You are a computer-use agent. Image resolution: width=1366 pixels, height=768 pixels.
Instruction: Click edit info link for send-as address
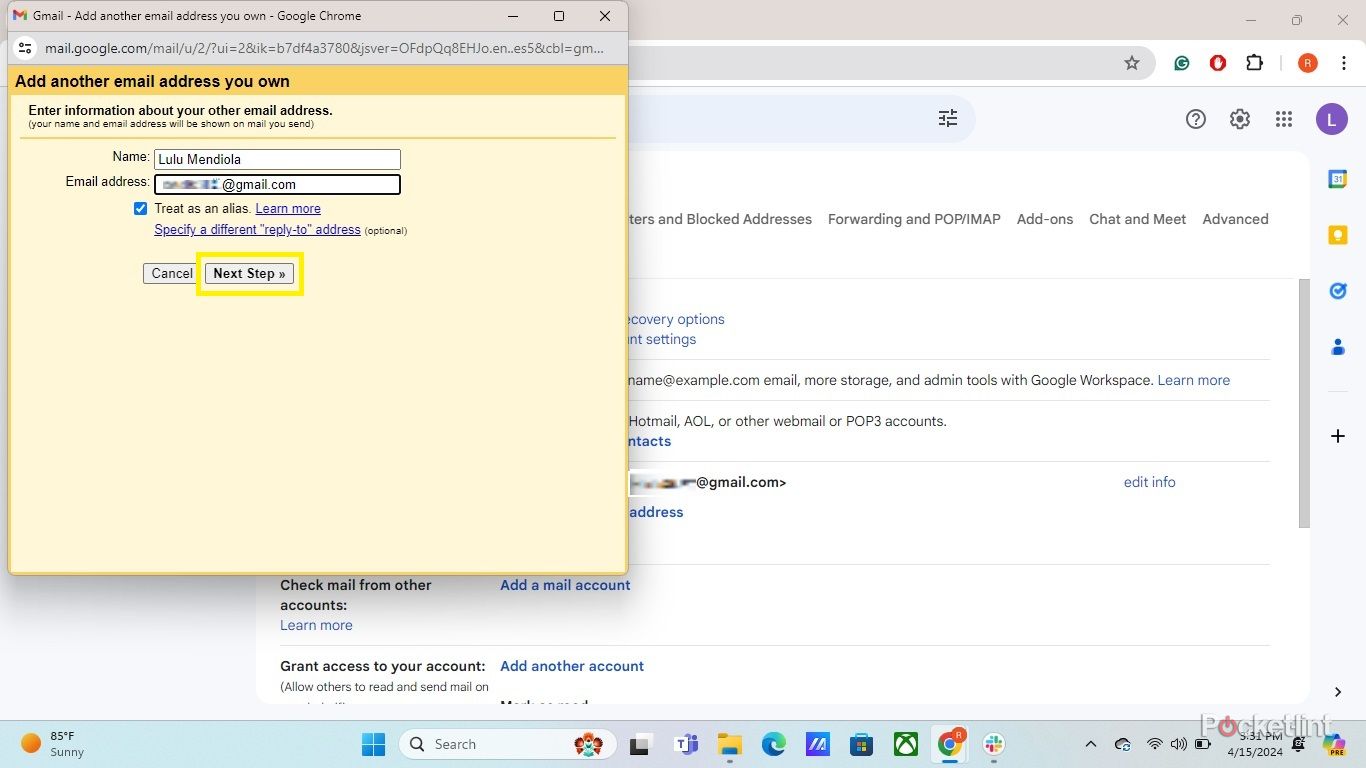point(1150,482)
